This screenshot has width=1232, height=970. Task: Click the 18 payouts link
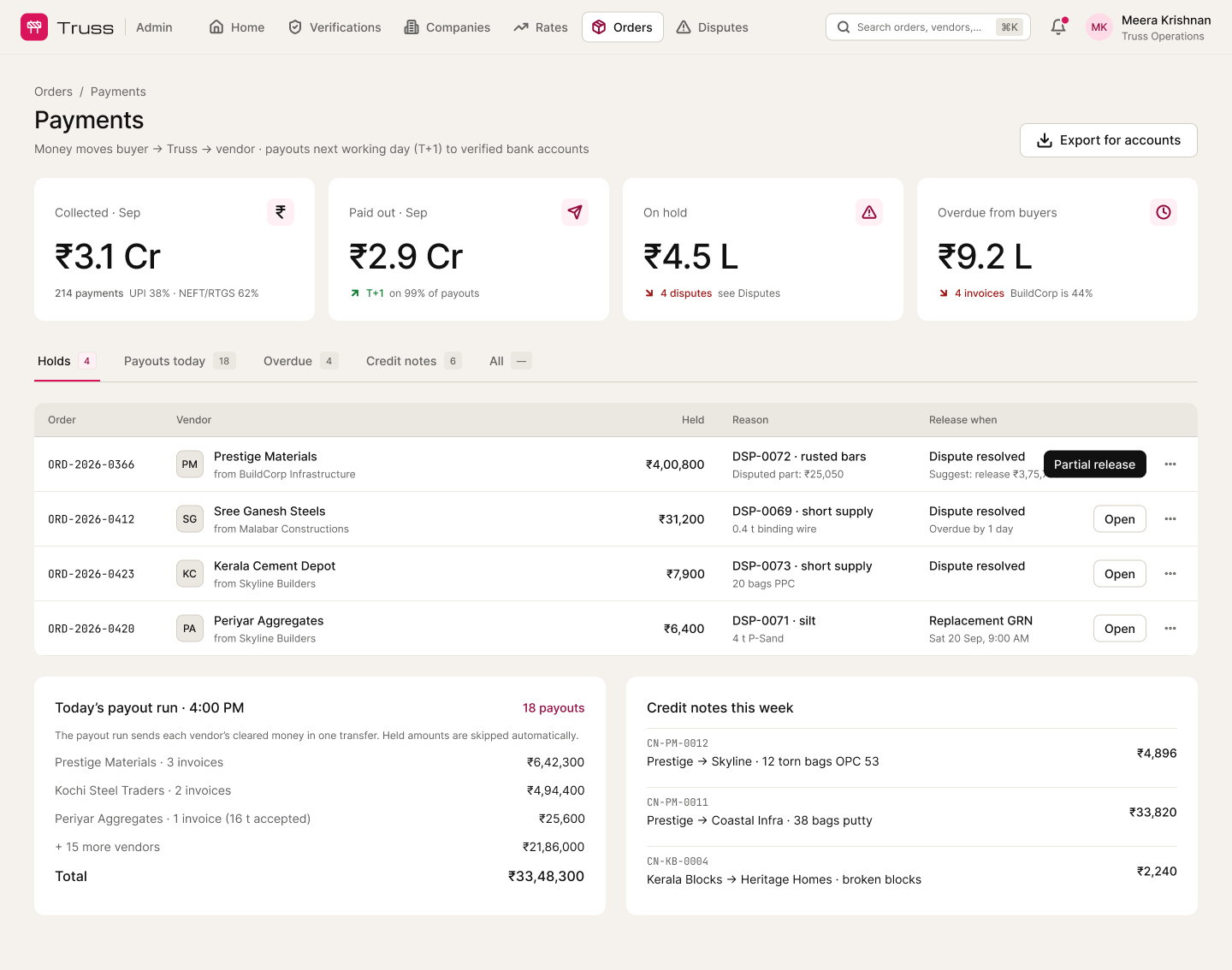pos(554,708)
